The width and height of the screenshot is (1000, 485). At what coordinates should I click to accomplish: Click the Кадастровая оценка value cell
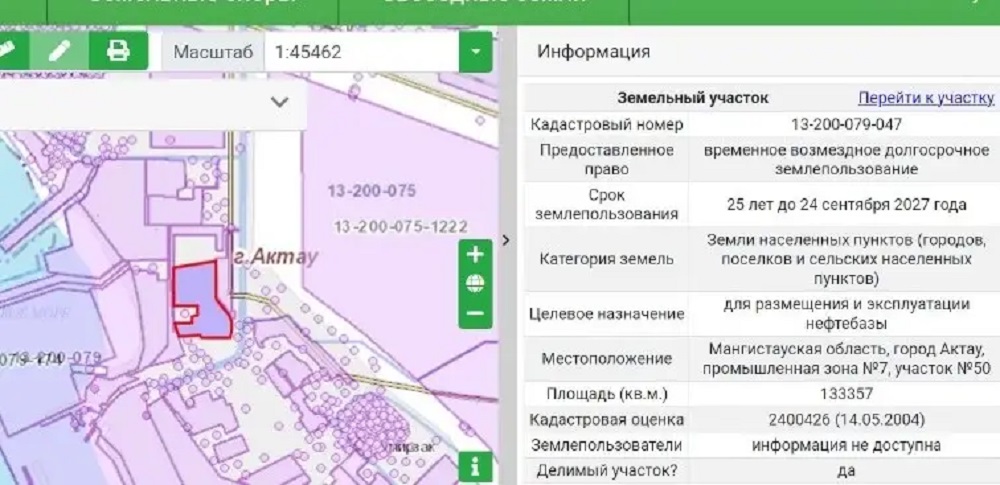pyautogui.click(x=846, y=419)
